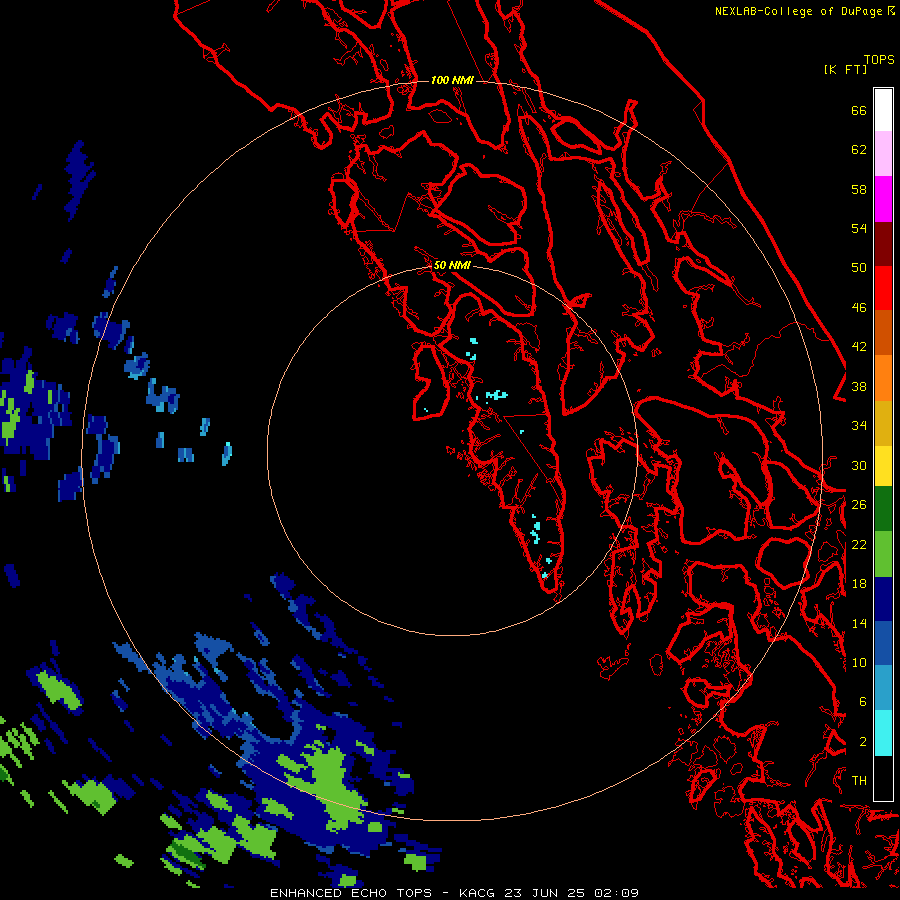Click the legend value 34
Screen dimensions: 900x900
tap(859, 425)
